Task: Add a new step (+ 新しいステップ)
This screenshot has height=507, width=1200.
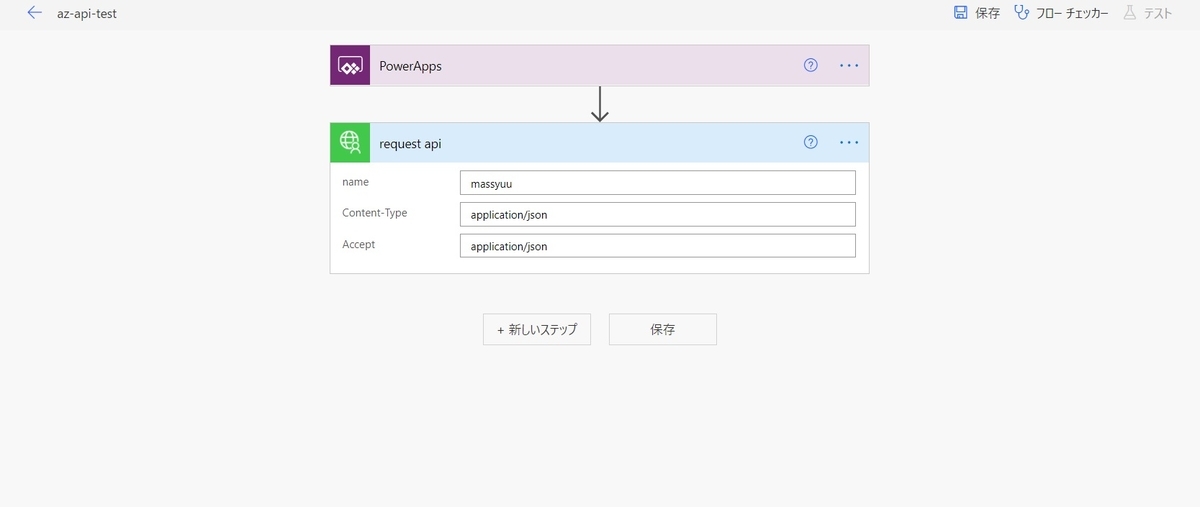Action: tap(537, 329)
